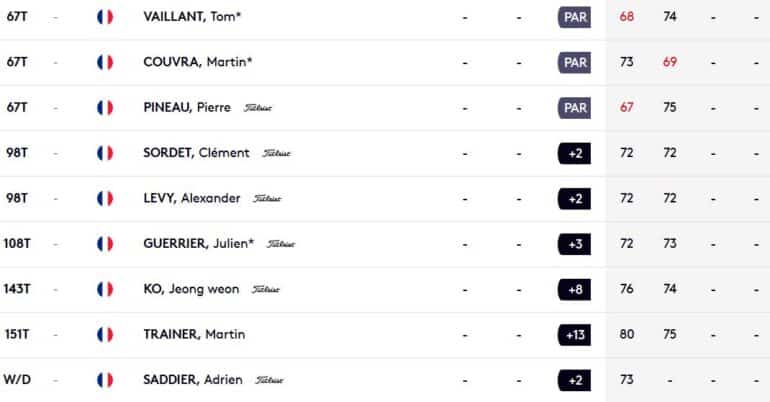Screen dimensions: 770x402
Task: Click the French flag beside VAILLANT, Tom
Action: point(105,17)
